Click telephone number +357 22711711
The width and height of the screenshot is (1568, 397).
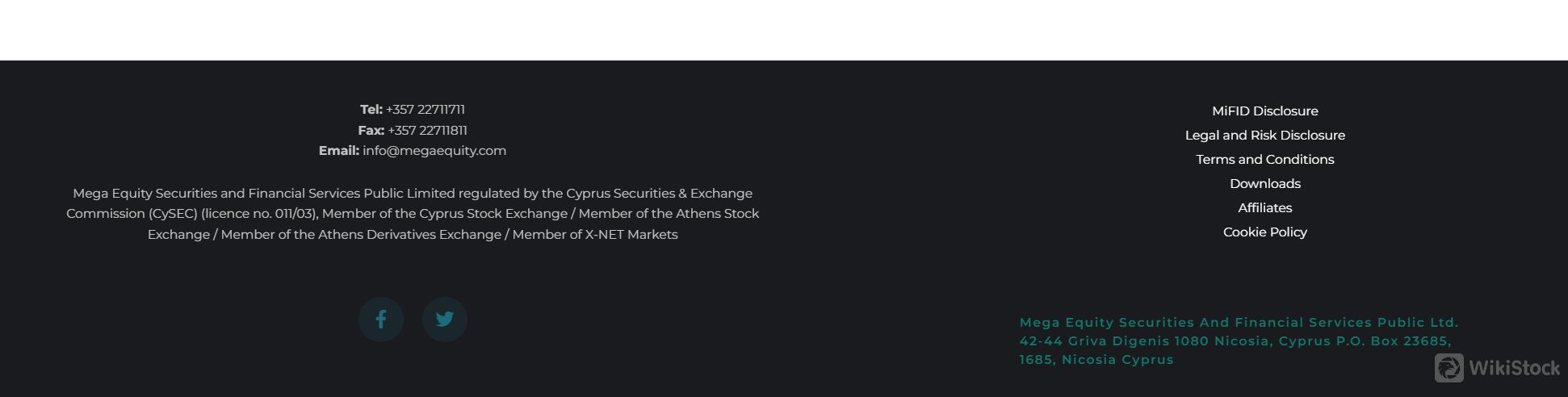point(426,110)
